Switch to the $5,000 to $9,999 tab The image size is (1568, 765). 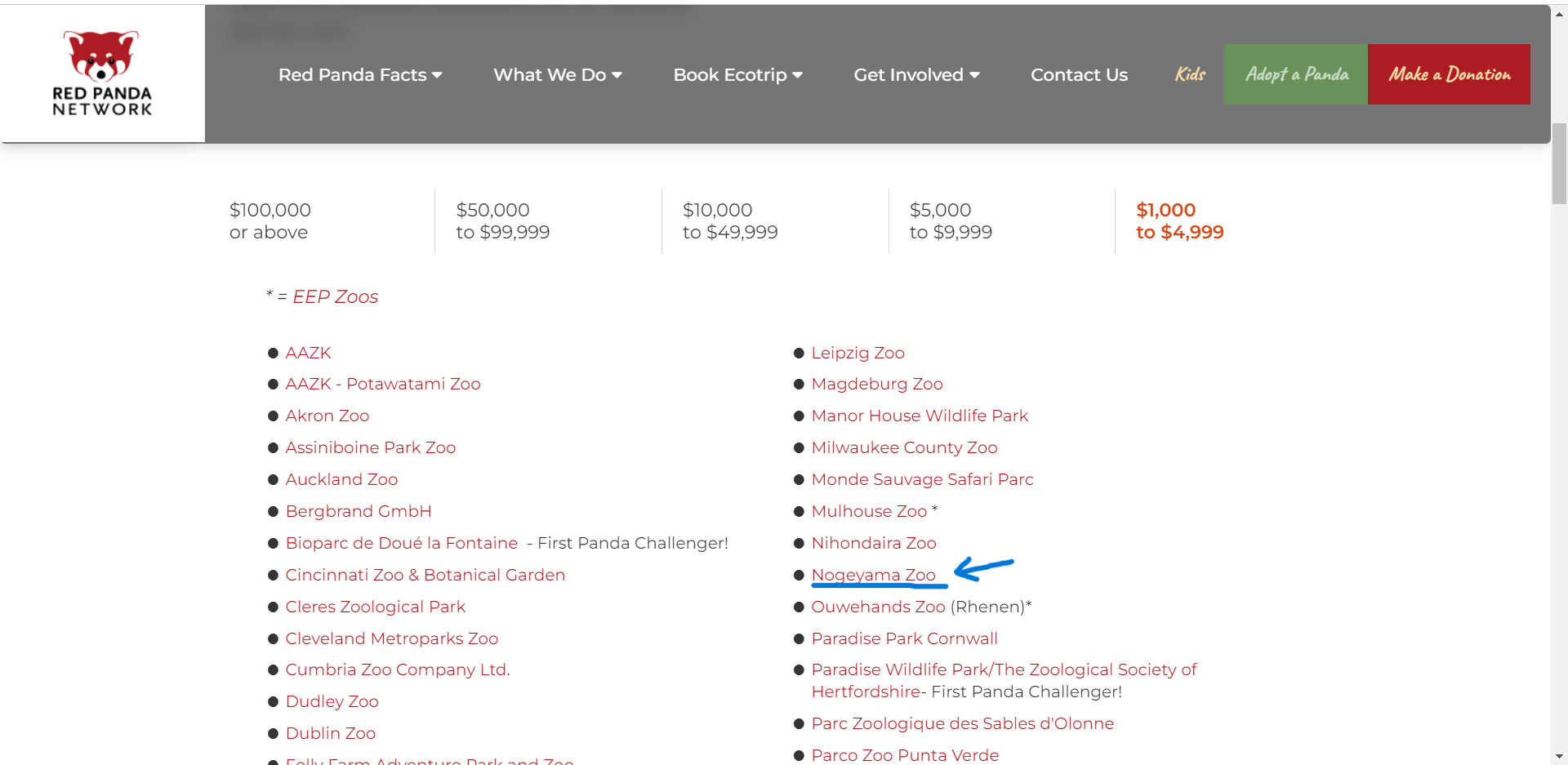pyautogui.click(x=951, y=221)
